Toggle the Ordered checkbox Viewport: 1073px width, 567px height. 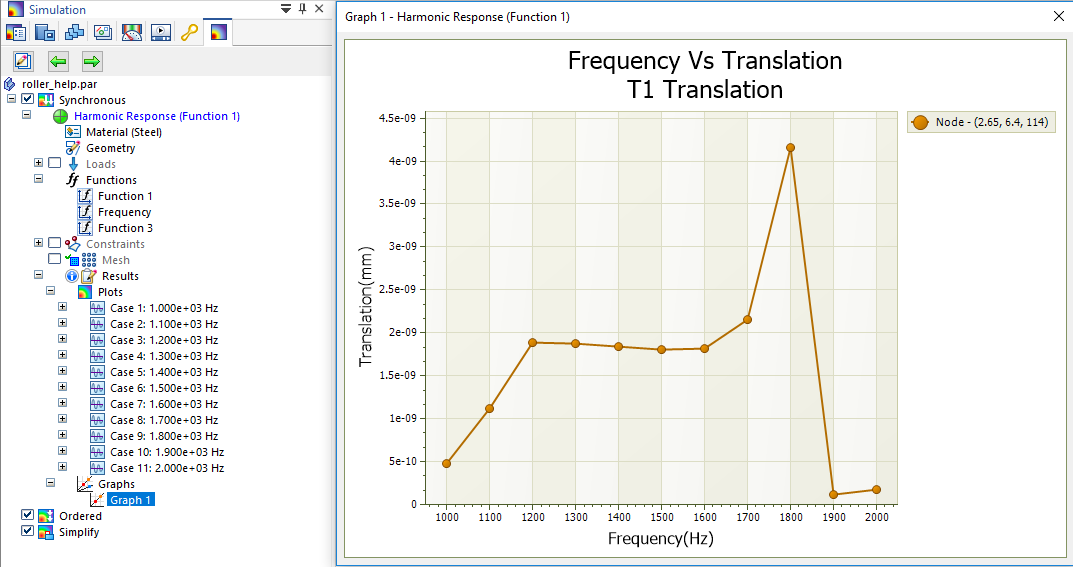tap(27, 516)
